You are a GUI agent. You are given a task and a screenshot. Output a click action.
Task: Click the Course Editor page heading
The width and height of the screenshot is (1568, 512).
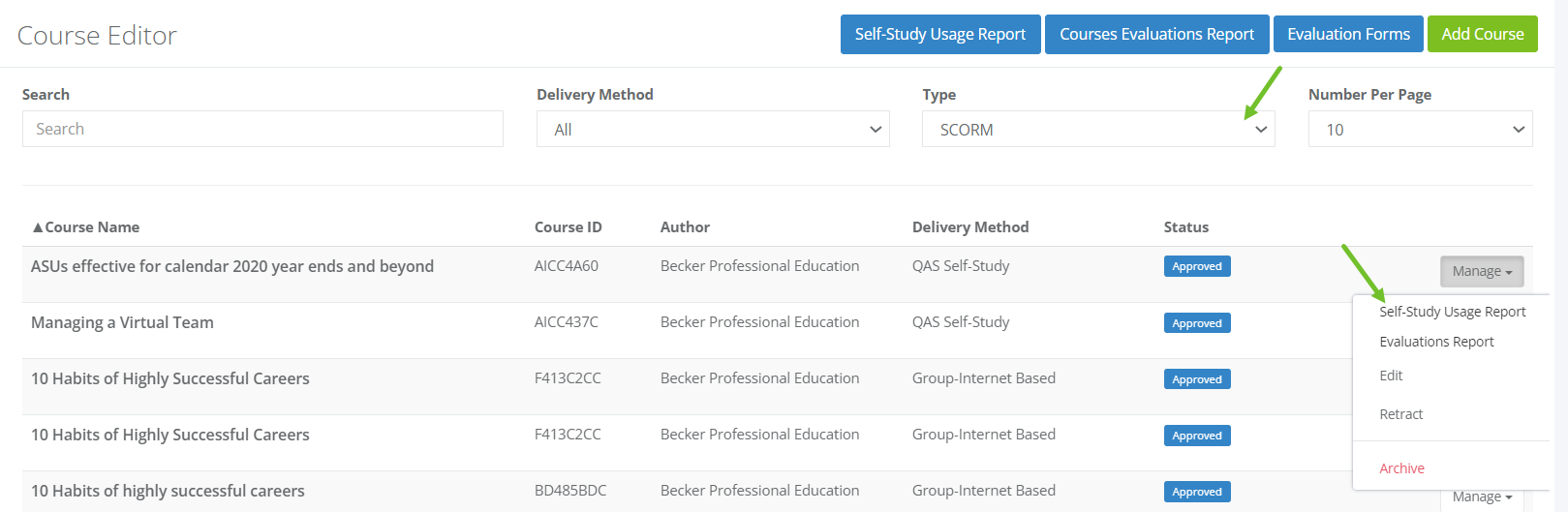(x=97, y=36)
